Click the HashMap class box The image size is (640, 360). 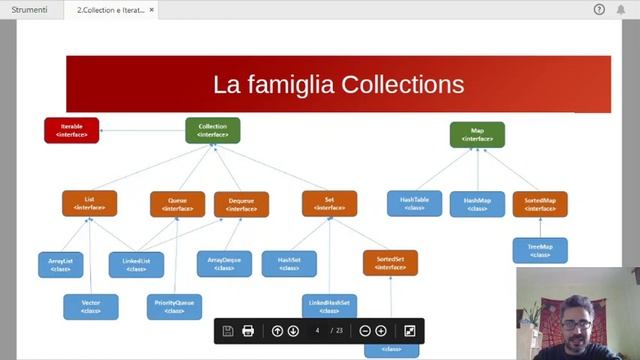pos(477,204)
